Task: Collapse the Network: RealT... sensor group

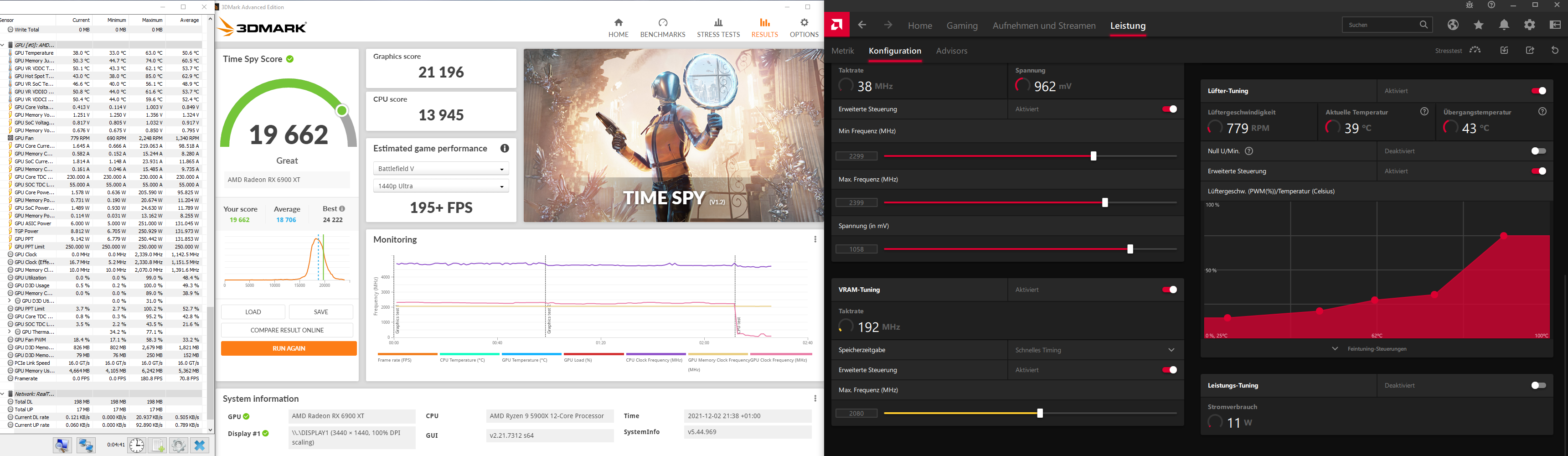Action: point(3,394)
